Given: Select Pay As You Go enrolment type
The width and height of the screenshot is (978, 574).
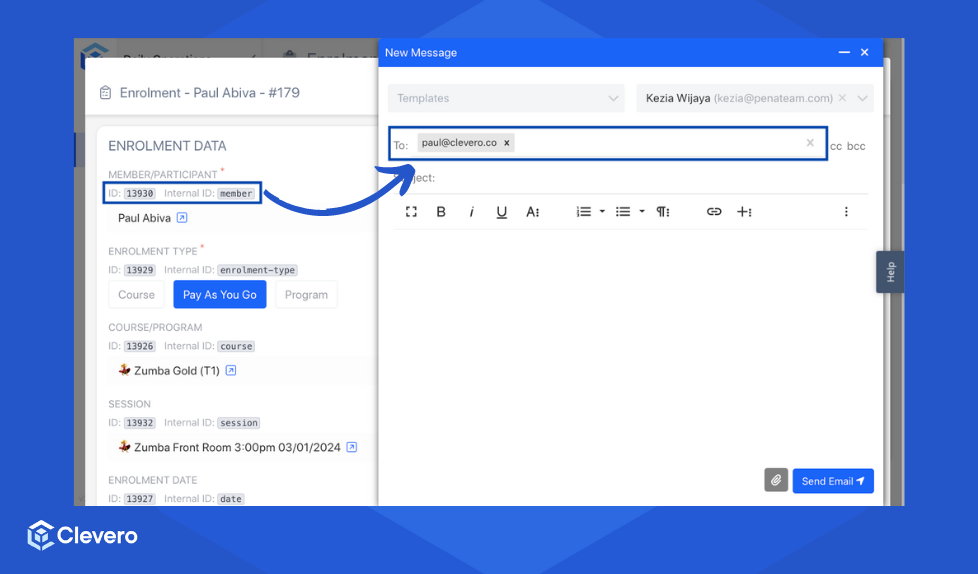Looking at the screenshot, I should [220, 294].
